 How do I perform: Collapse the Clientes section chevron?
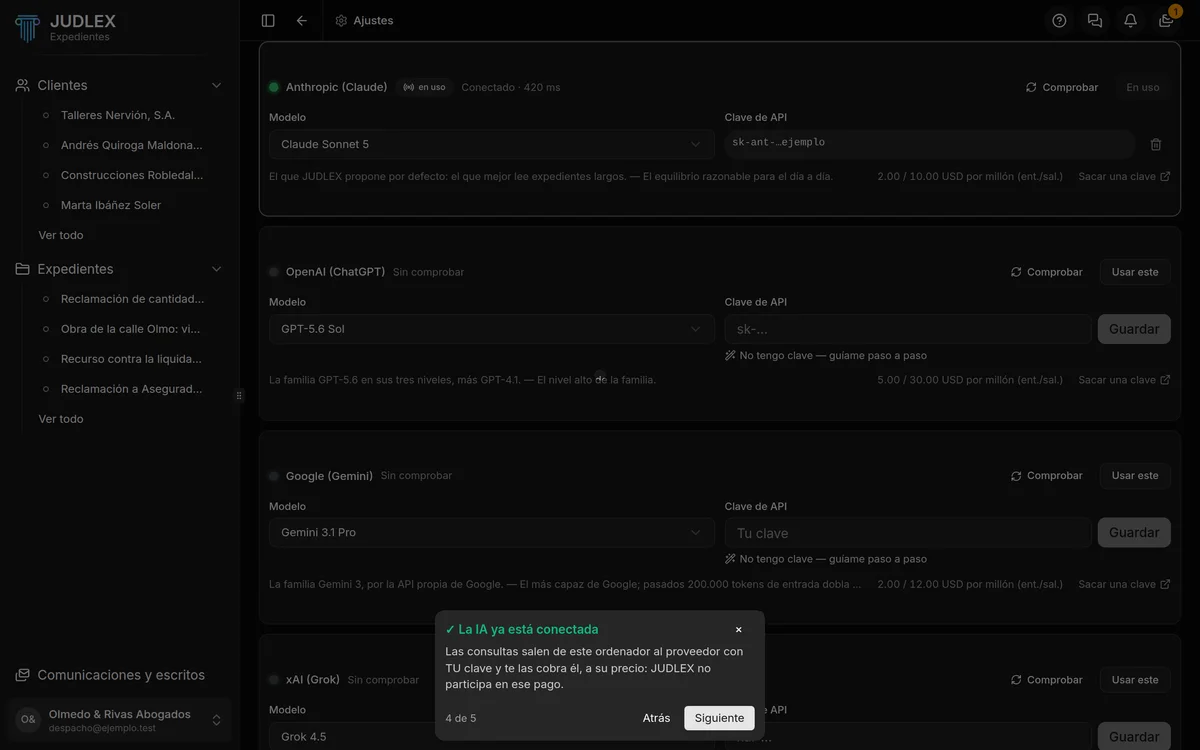pos(216,85)
